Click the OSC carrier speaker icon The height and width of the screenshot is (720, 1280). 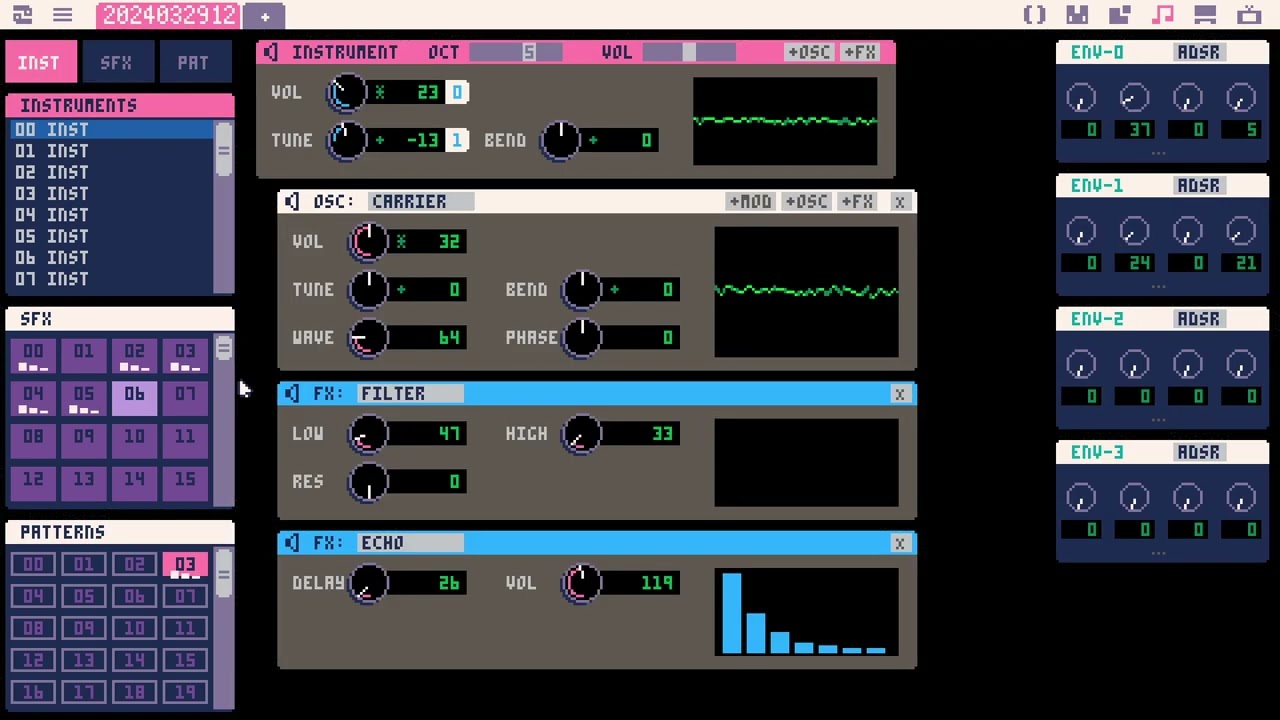pyautogui.click(x=291, y=201)
